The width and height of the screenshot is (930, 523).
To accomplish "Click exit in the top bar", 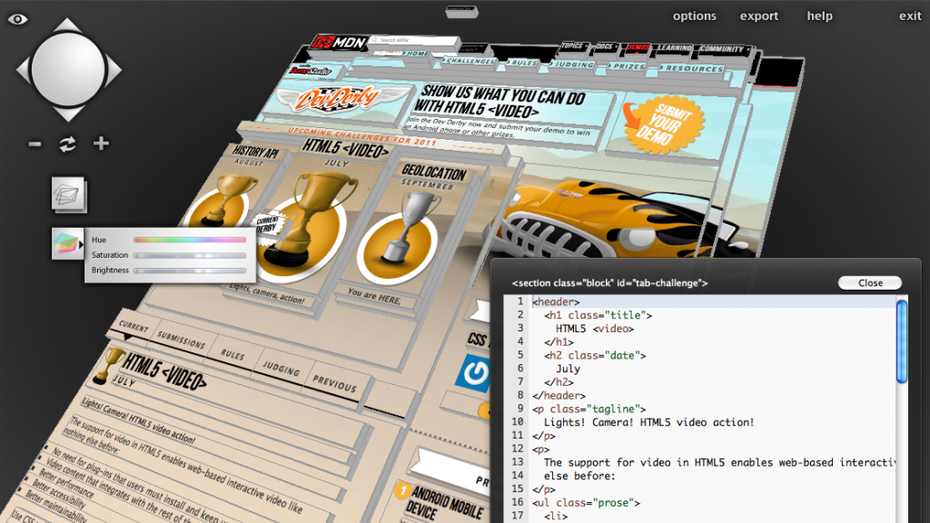I will [910, 16].
